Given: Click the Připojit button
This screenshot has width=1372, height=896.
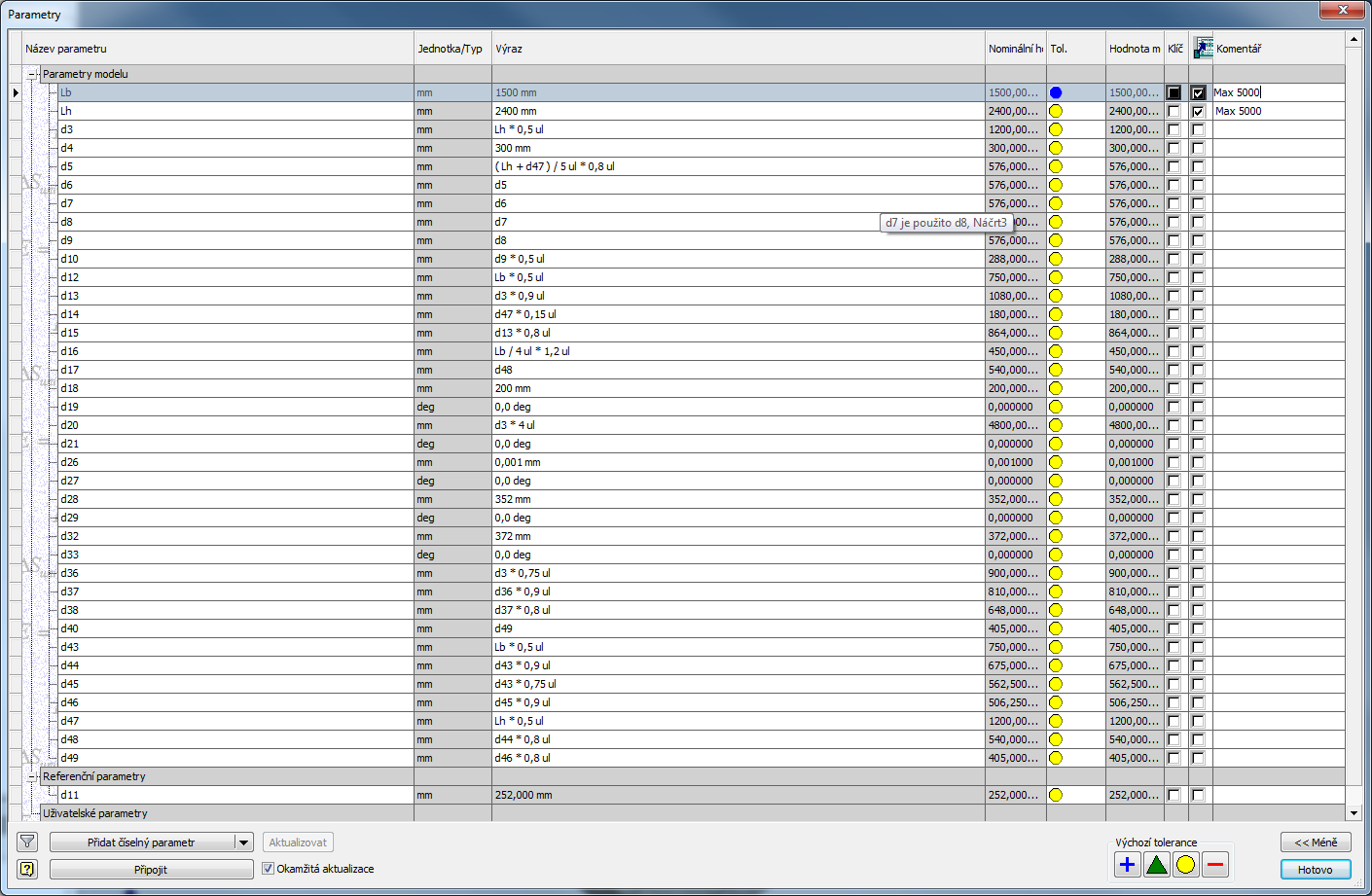Looking at the screenshot, I should pos(151,870).
